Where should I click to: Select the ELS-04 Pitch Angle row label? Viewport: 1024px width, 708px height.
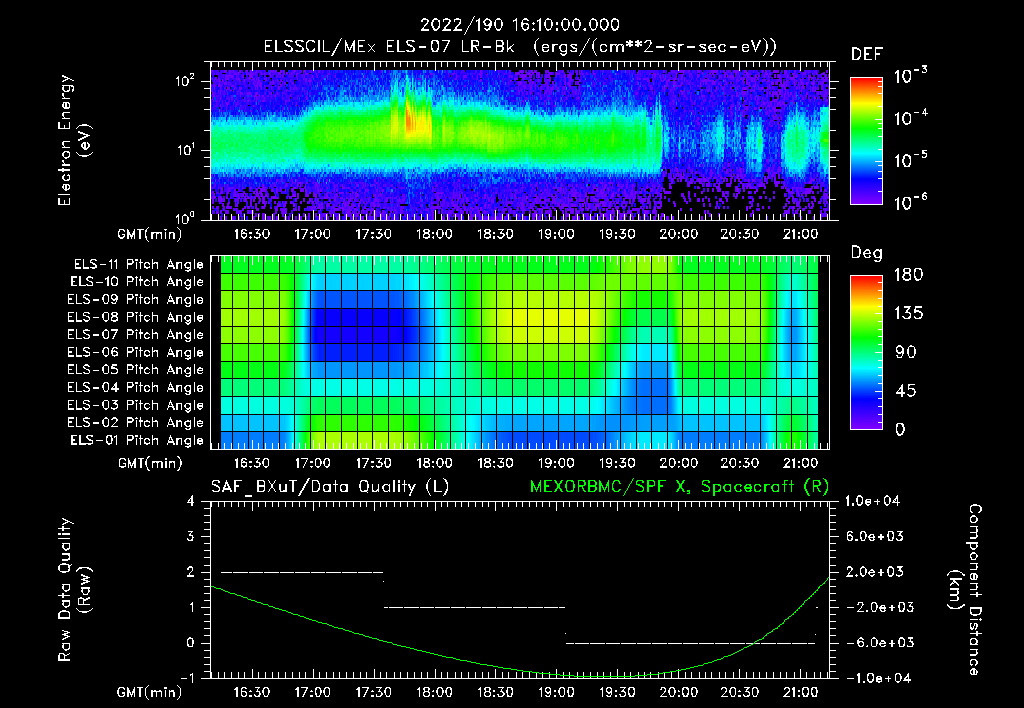[x=136, y=387]
